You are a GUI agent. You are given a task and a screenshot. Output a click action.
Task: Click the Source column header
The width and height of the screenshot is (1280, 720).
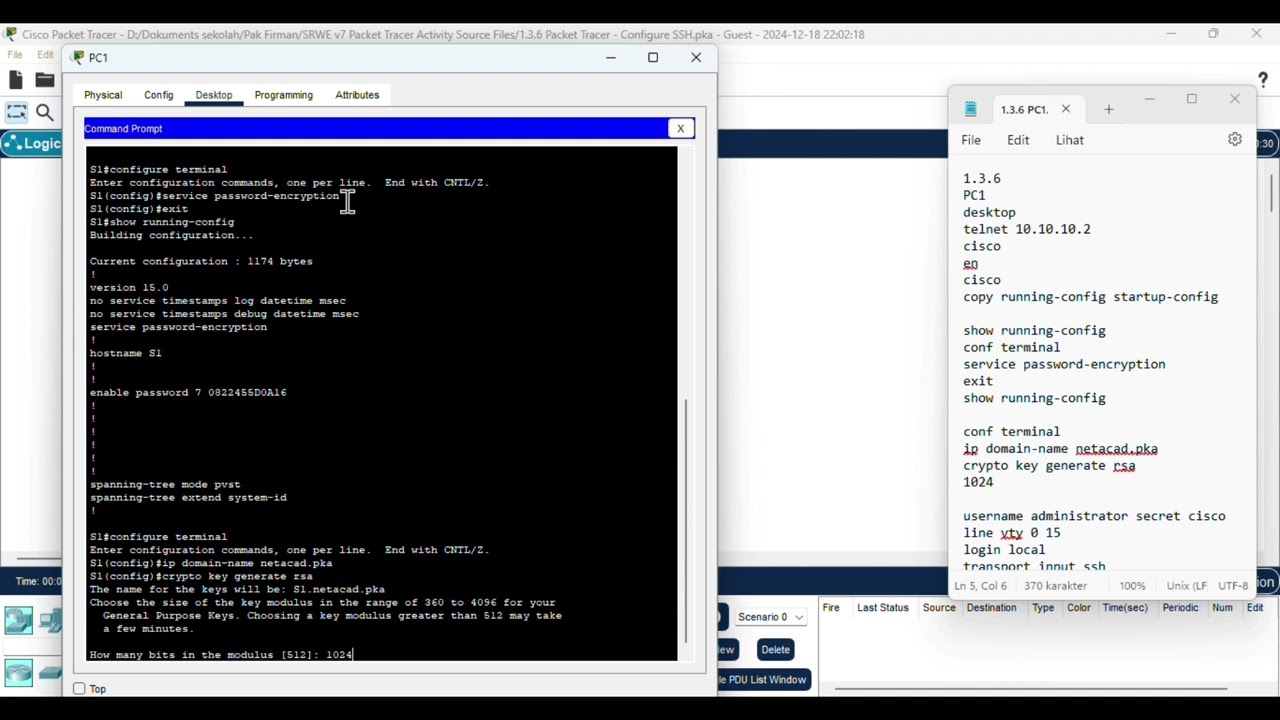tap(939, 608)
